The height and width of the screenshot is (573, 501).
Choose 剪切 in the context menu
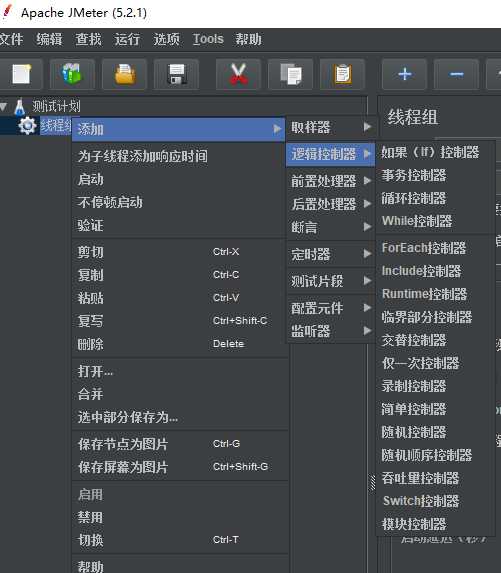[178, 252]
